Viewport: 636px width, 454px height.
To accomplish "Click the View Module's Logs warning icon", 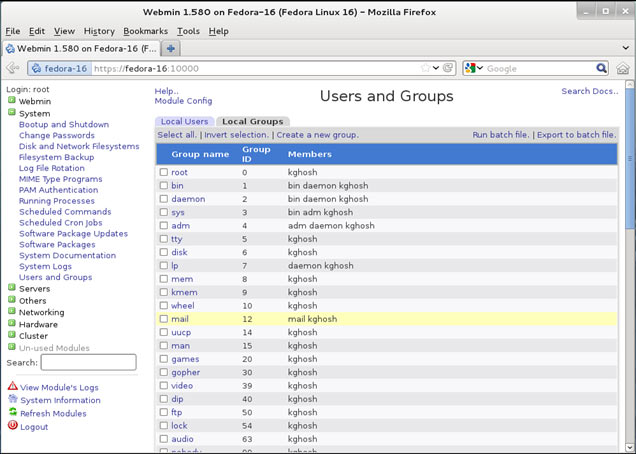I will (x=13, y=386).
